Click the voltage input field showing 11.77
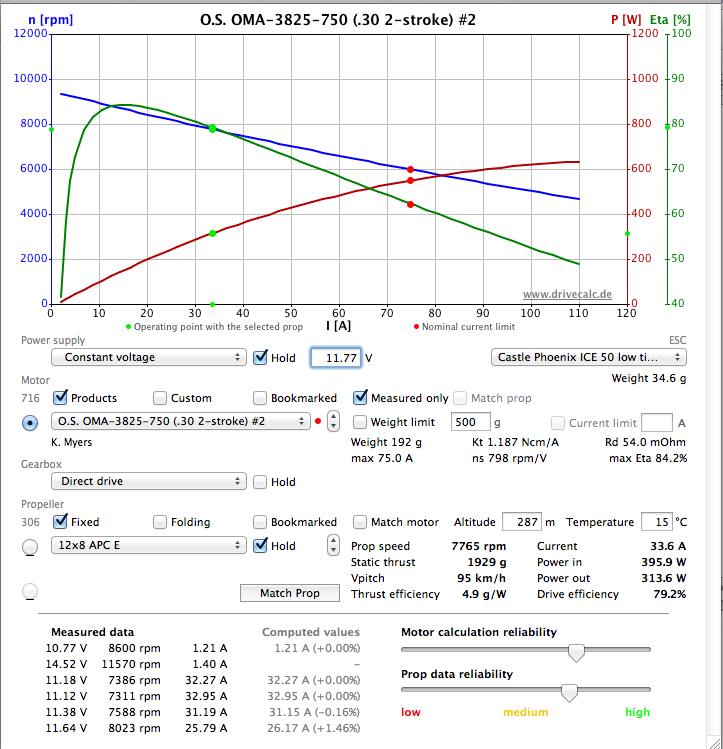The height and width of the screenshot is (749, 723). [x=336, y=358]
